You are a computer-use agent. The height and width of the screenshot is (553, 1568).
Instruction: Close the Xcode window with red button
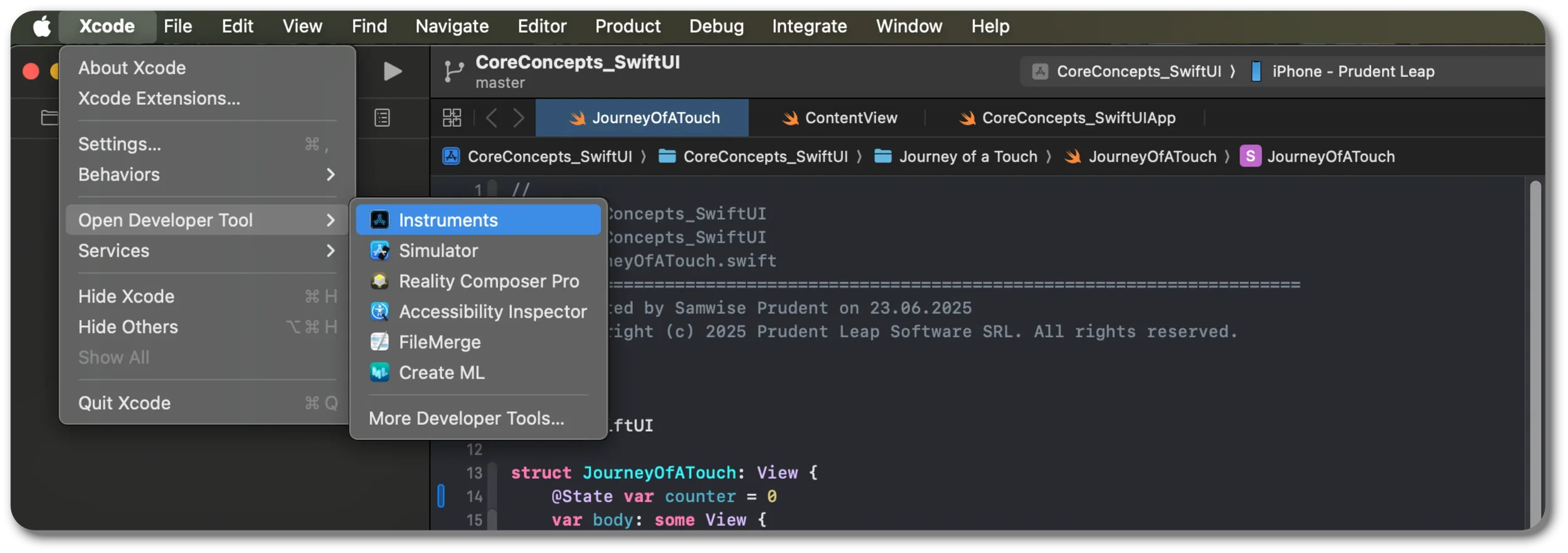pyautogui.click(x=31, y=72)
